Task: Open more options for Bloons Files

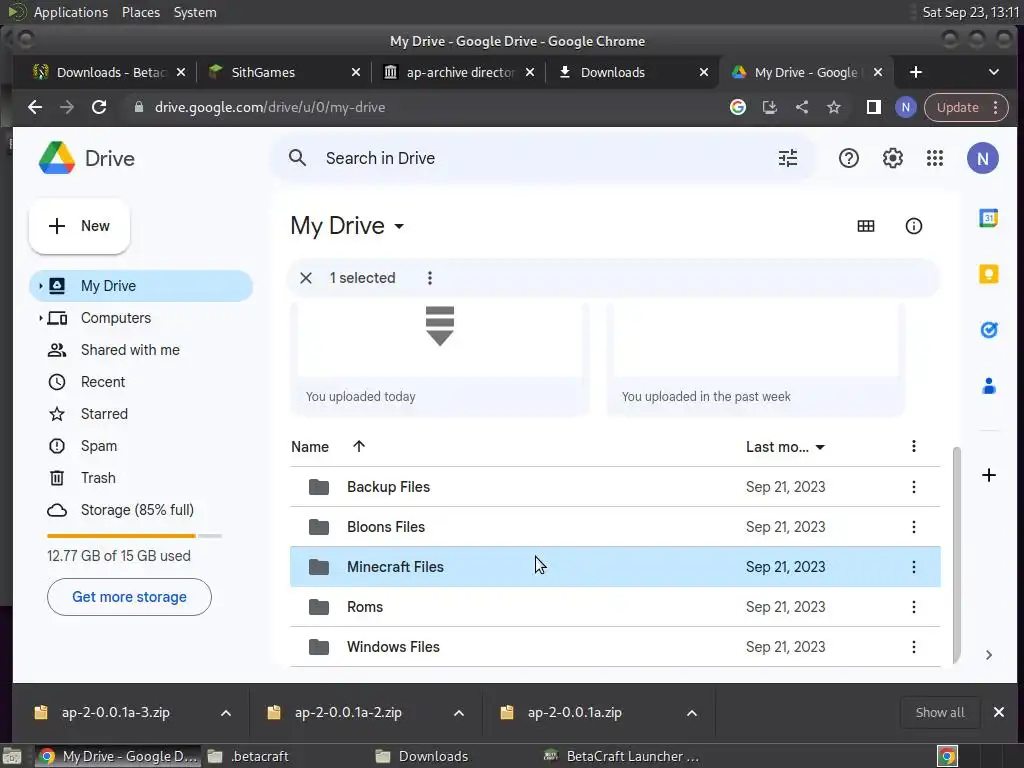Action: 913,526
